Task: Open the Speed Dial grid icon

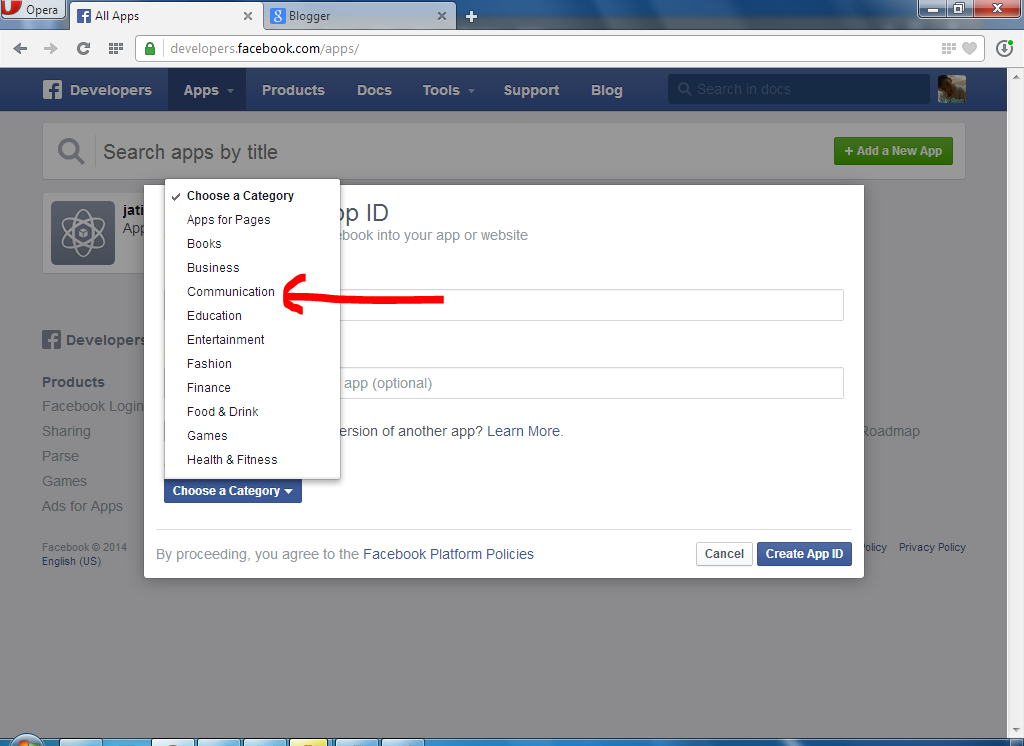Action: tap(116, 48)
